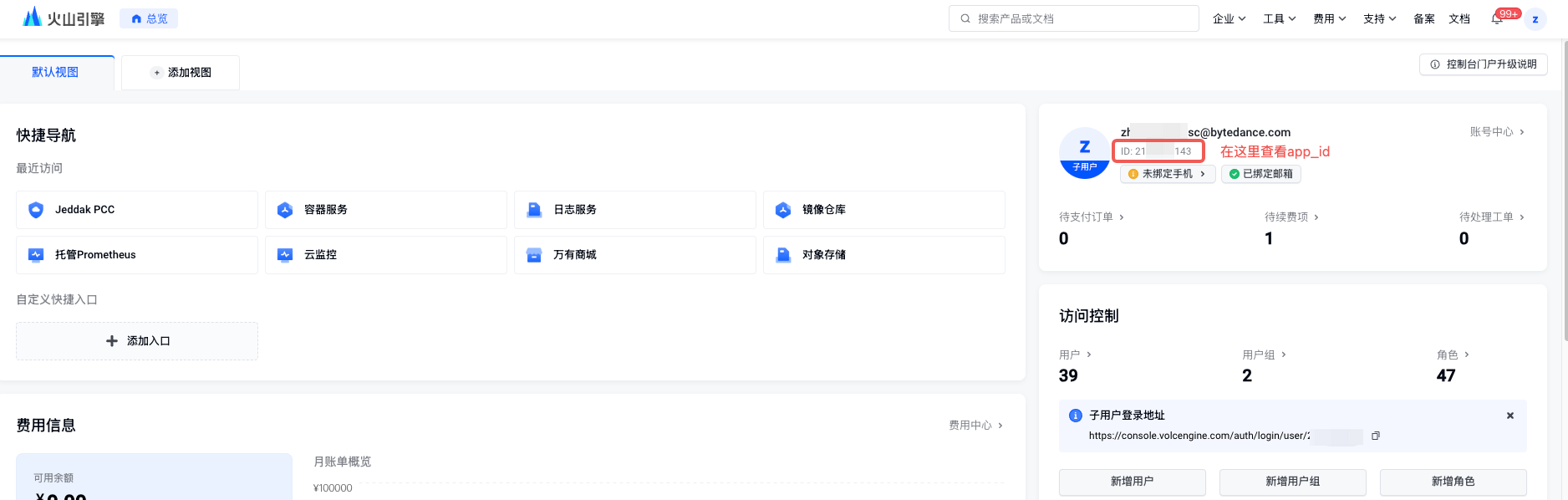The image size is (1568, 500).
Task: Switch to the 默认视图 tab
Action: (x=55, y=73)
